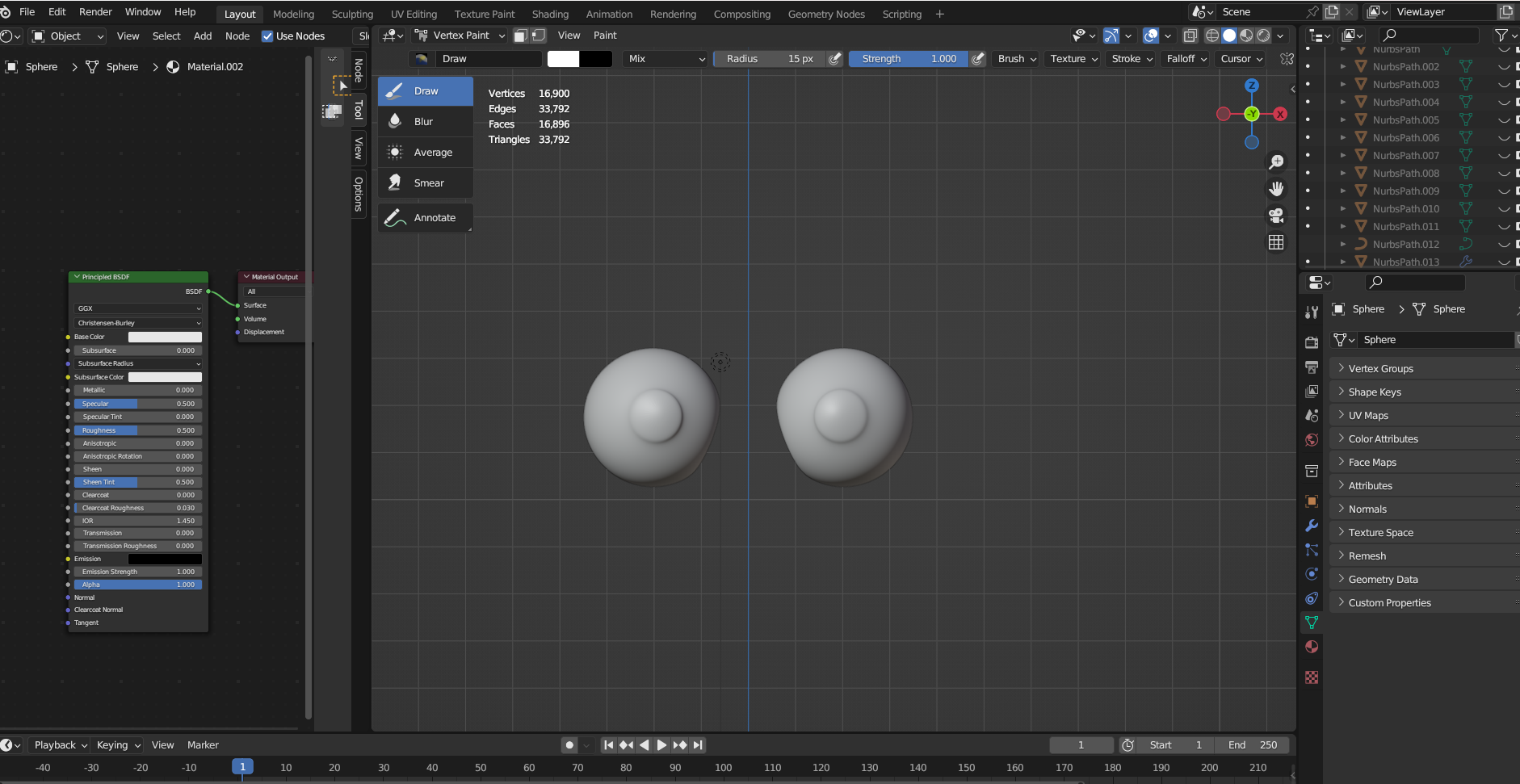The image size is (1520, 784).
Task: Open the Falloff dropdown
Action: coord(1186,59)
